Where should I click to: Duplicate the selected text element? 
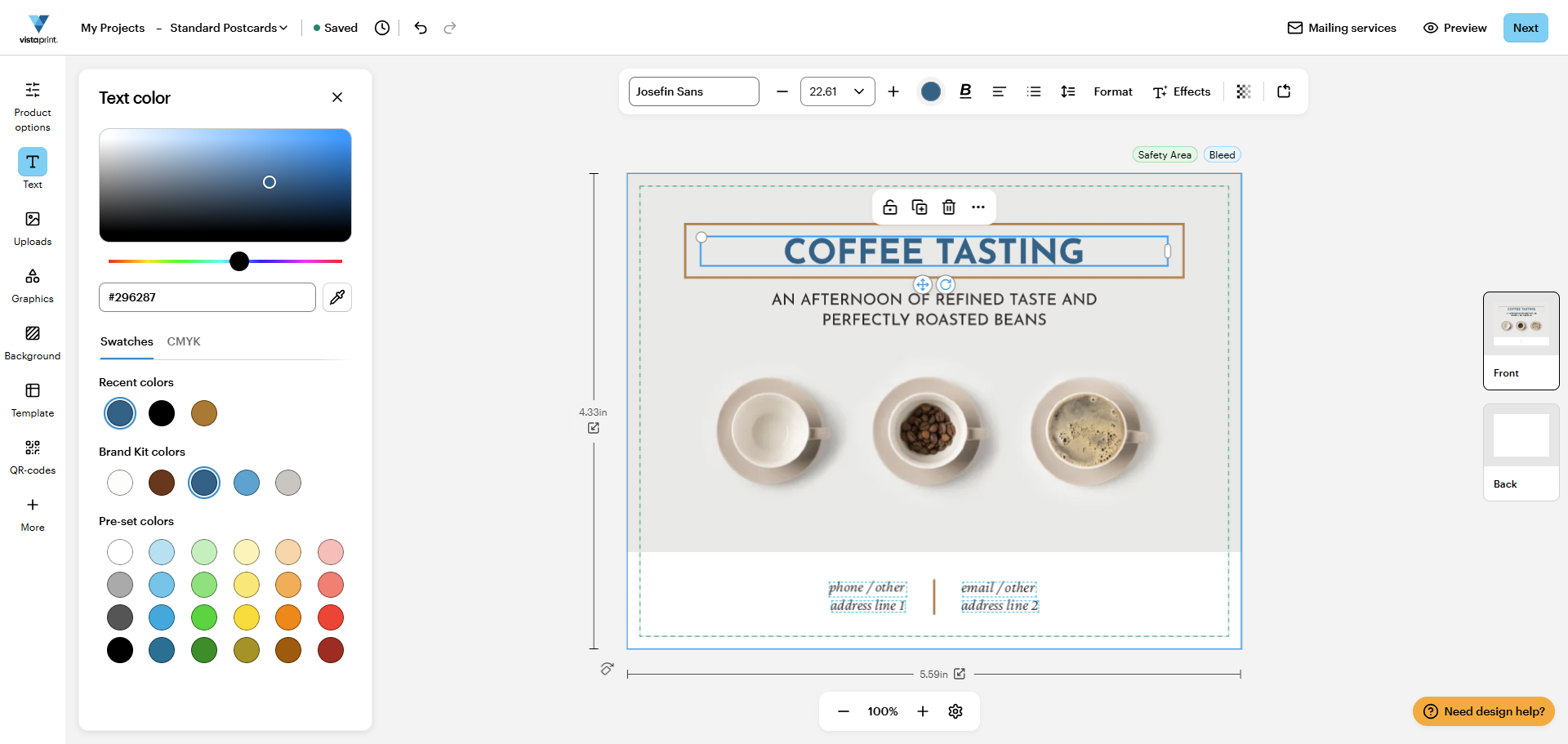click(920, 207)
